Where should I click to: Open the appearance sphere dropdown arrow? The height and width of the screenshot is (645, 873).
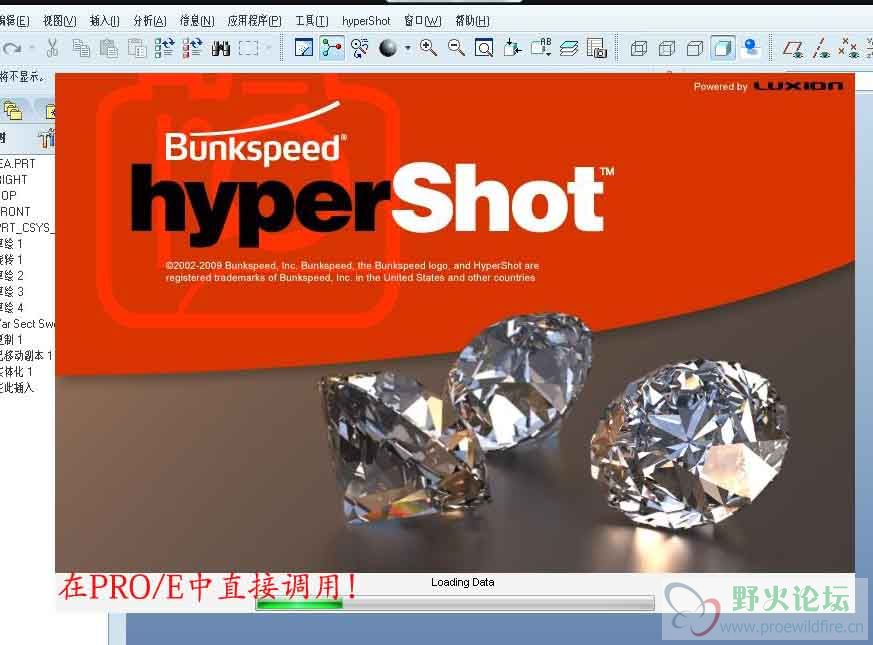(408, 48)
